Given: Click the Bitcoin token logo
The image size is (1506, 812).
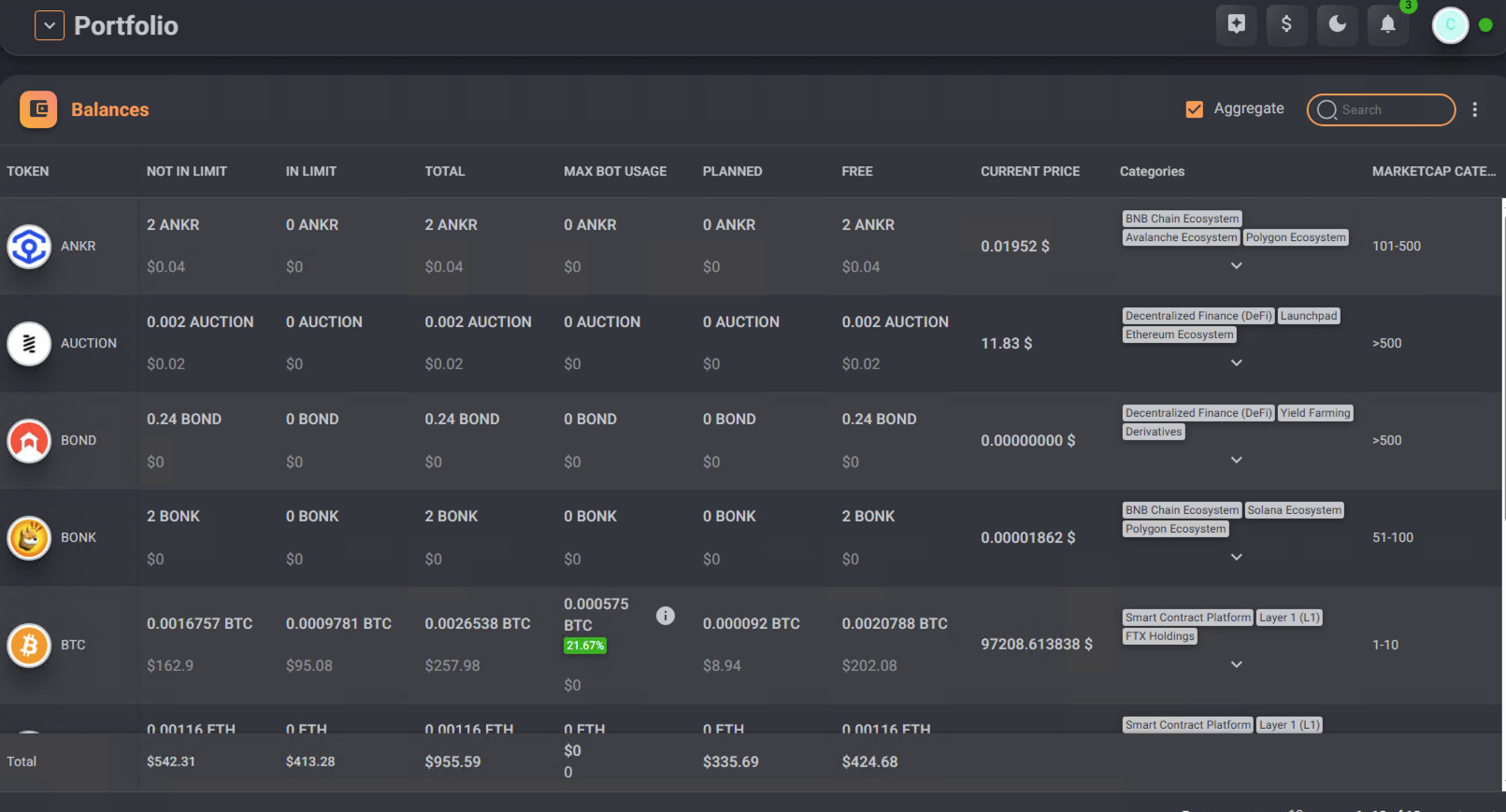Looking at the screenshot, I should (29, 645).
